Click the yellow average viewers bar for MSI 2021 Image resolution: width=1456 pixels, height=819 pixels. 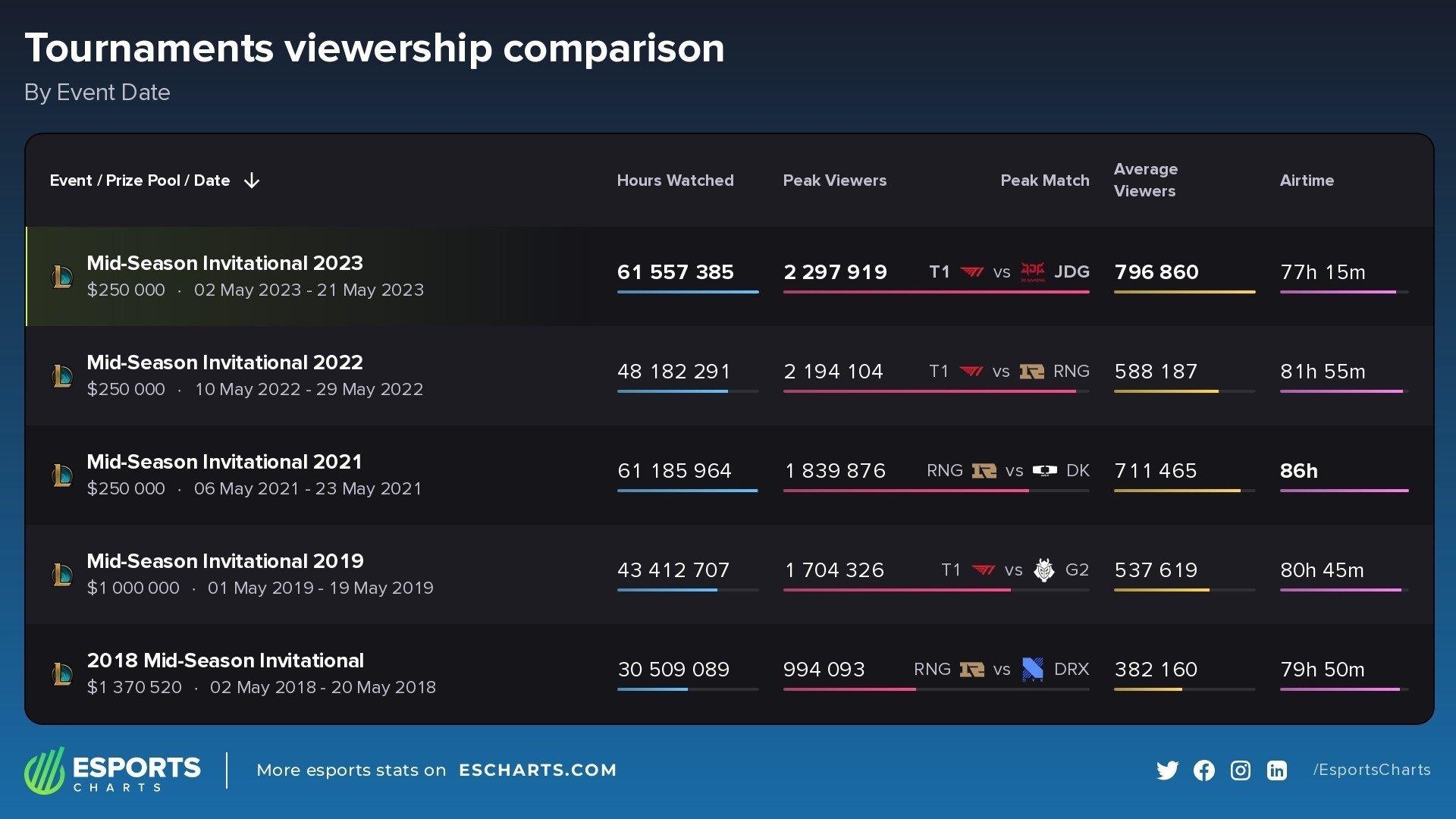pyautogui.click(x=1177, y=491)
